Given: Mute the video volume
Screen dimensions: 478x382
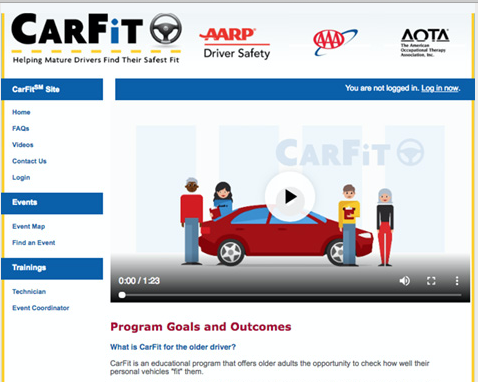Looking at the screenshot, I should 405,281.
